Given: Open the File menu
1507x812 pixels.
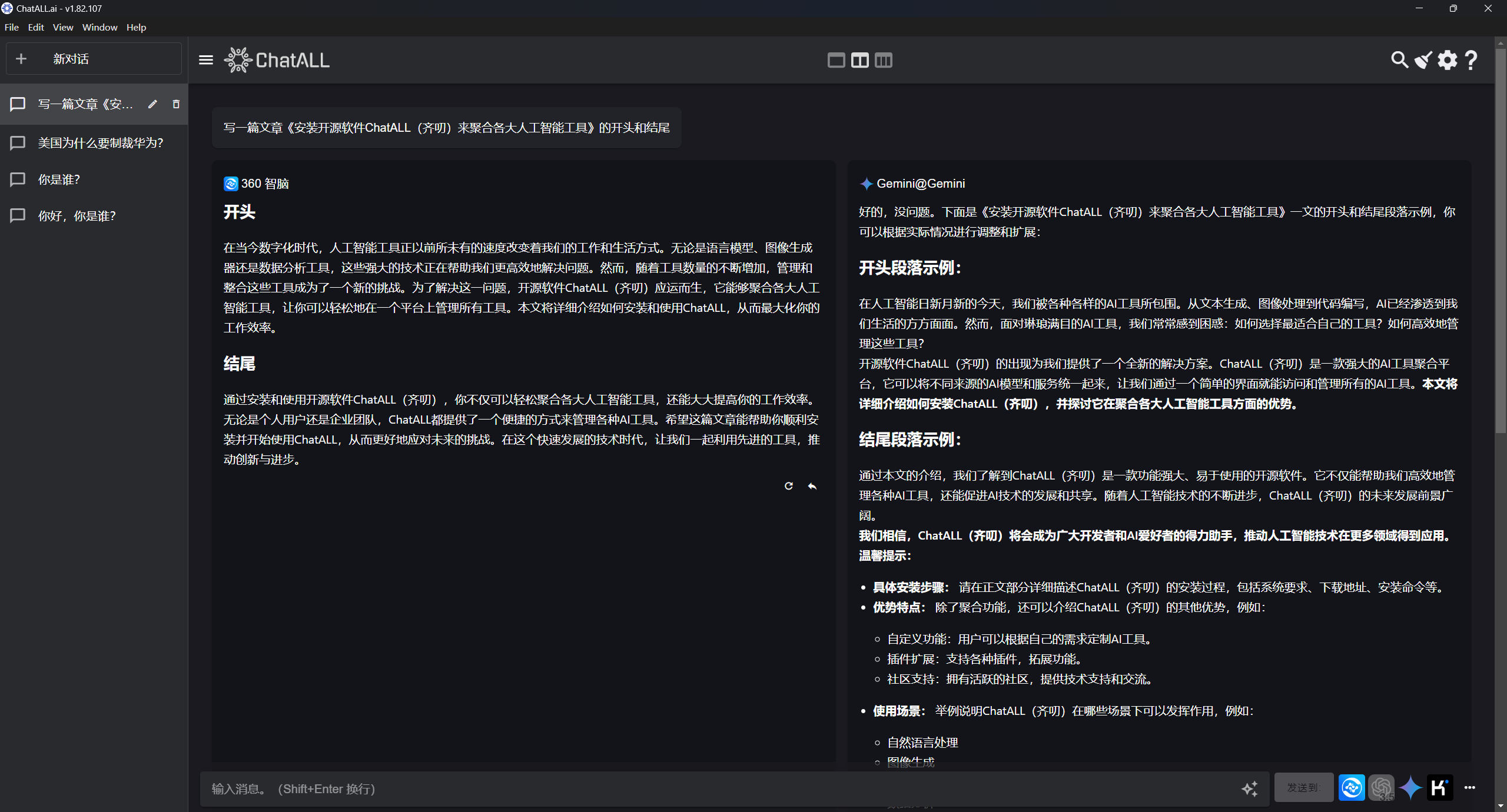Looking at the screenshot, I should [12, 27].
